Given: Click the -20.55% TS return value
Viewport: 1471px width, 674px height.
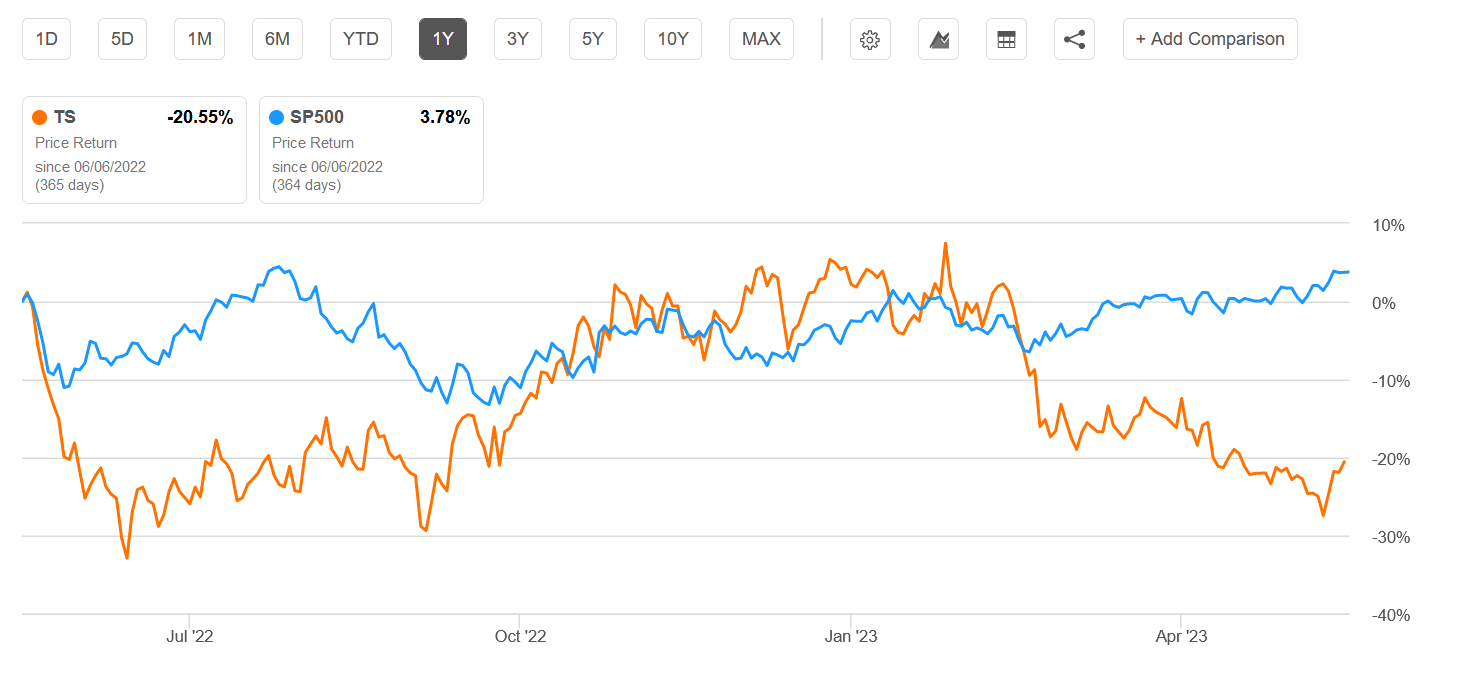Looking at the screenshot, I should coord(201,117).
